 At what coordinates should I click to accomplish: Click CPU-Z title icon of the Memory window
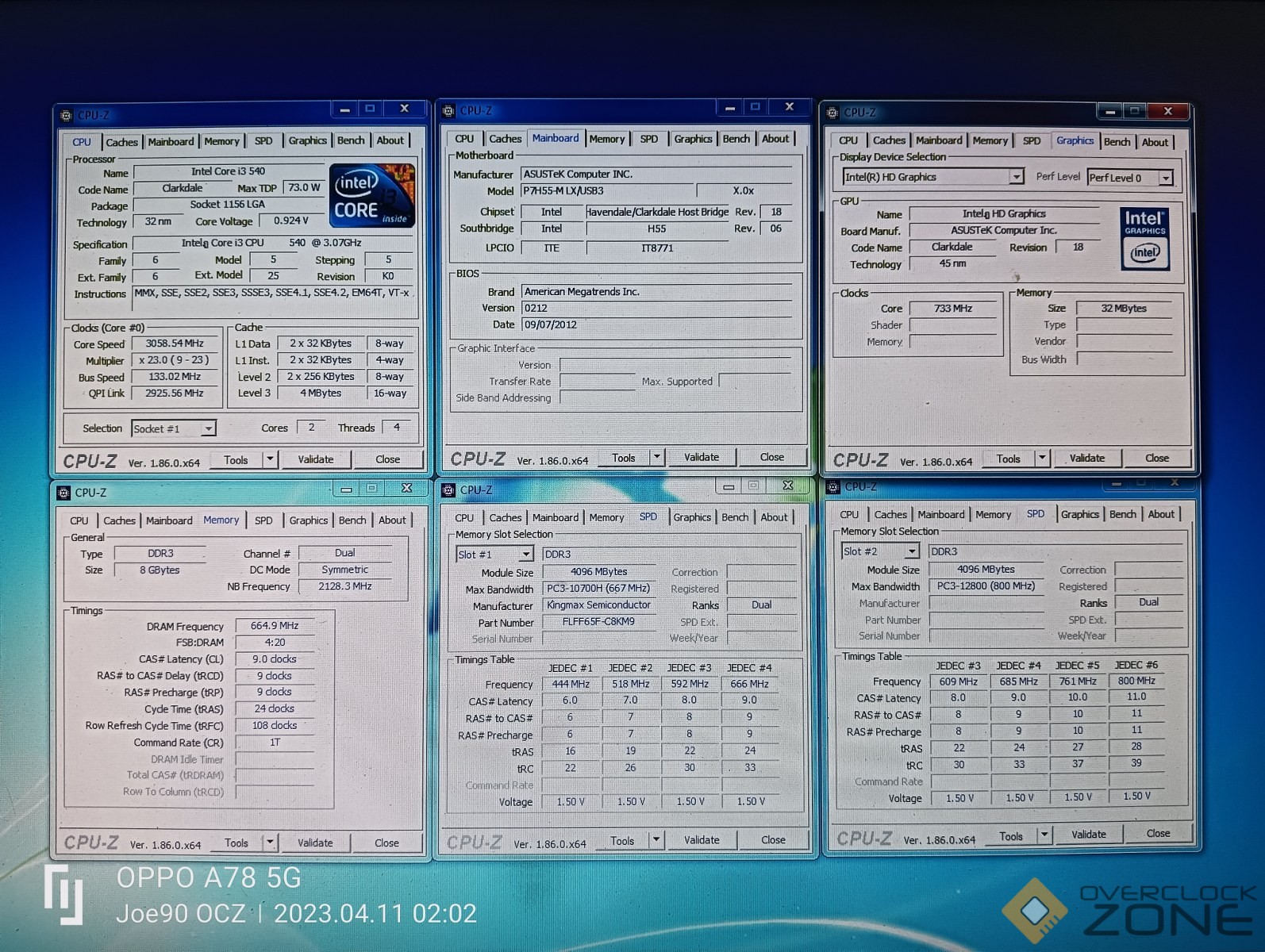[x=63, y=493]
